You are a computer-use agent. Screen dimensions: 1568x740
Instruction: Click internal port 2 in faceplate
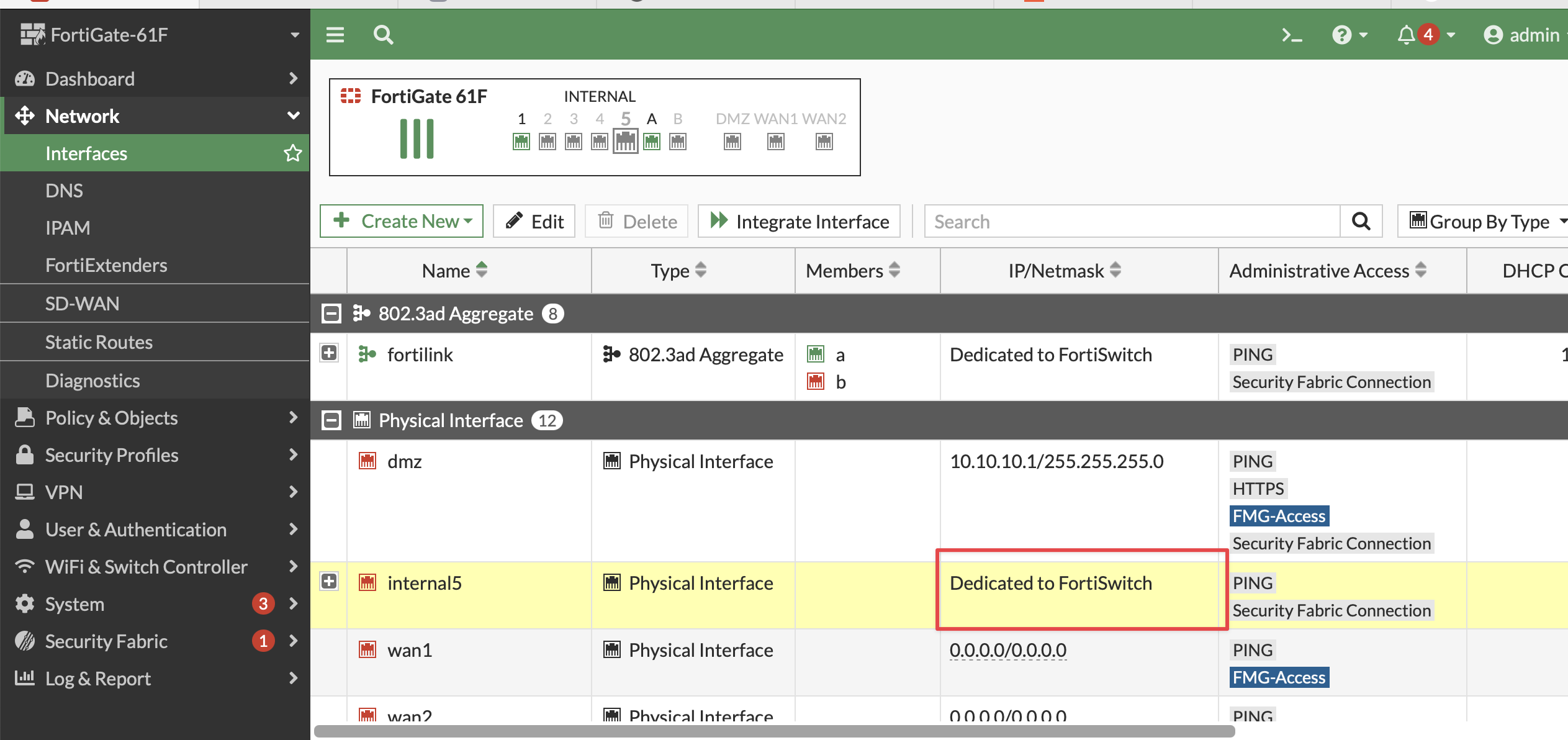547,142
